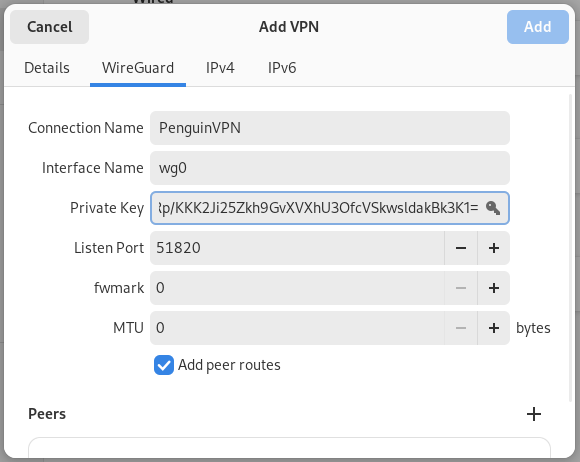
Task: Decrease fwmark value with minus button
Action: pyautogui.click(x=461, y=288)
